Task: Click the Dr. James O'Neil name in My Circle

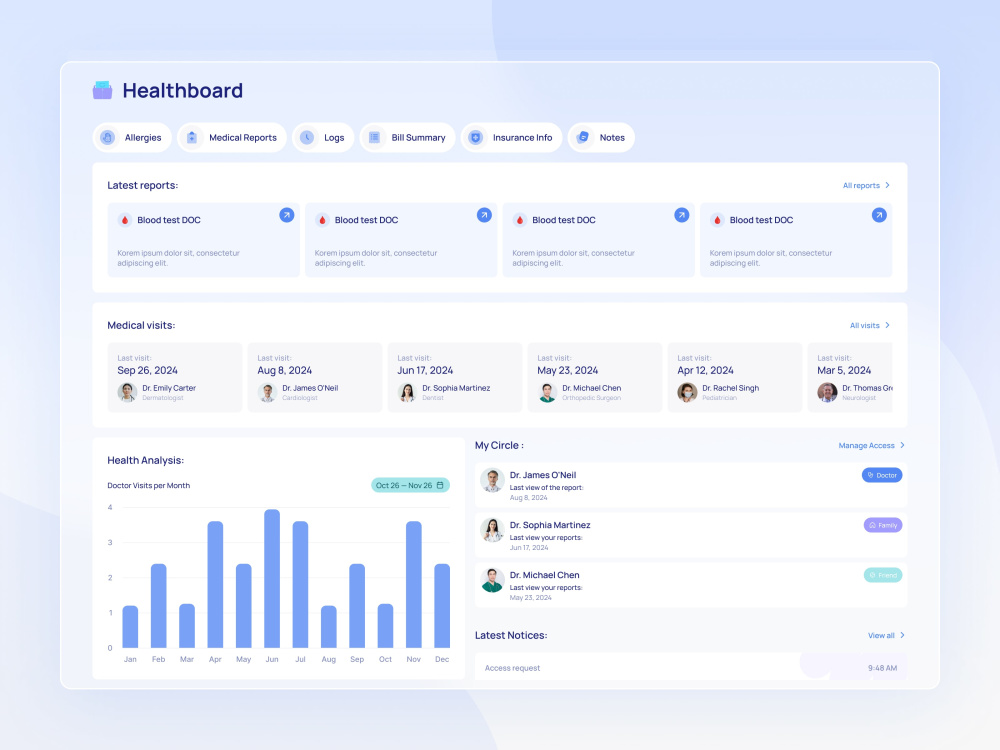Action: (543, 475)
